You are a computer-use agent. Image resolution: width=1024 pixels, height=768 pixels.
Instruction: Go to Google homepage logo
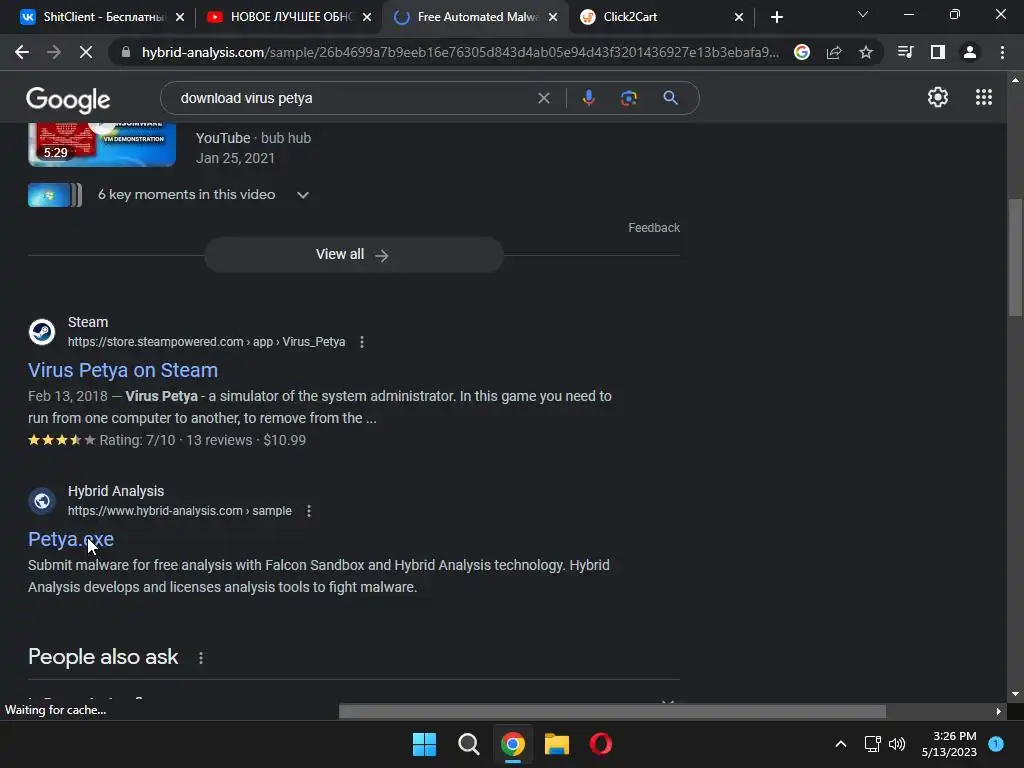[x=68, y=99]
